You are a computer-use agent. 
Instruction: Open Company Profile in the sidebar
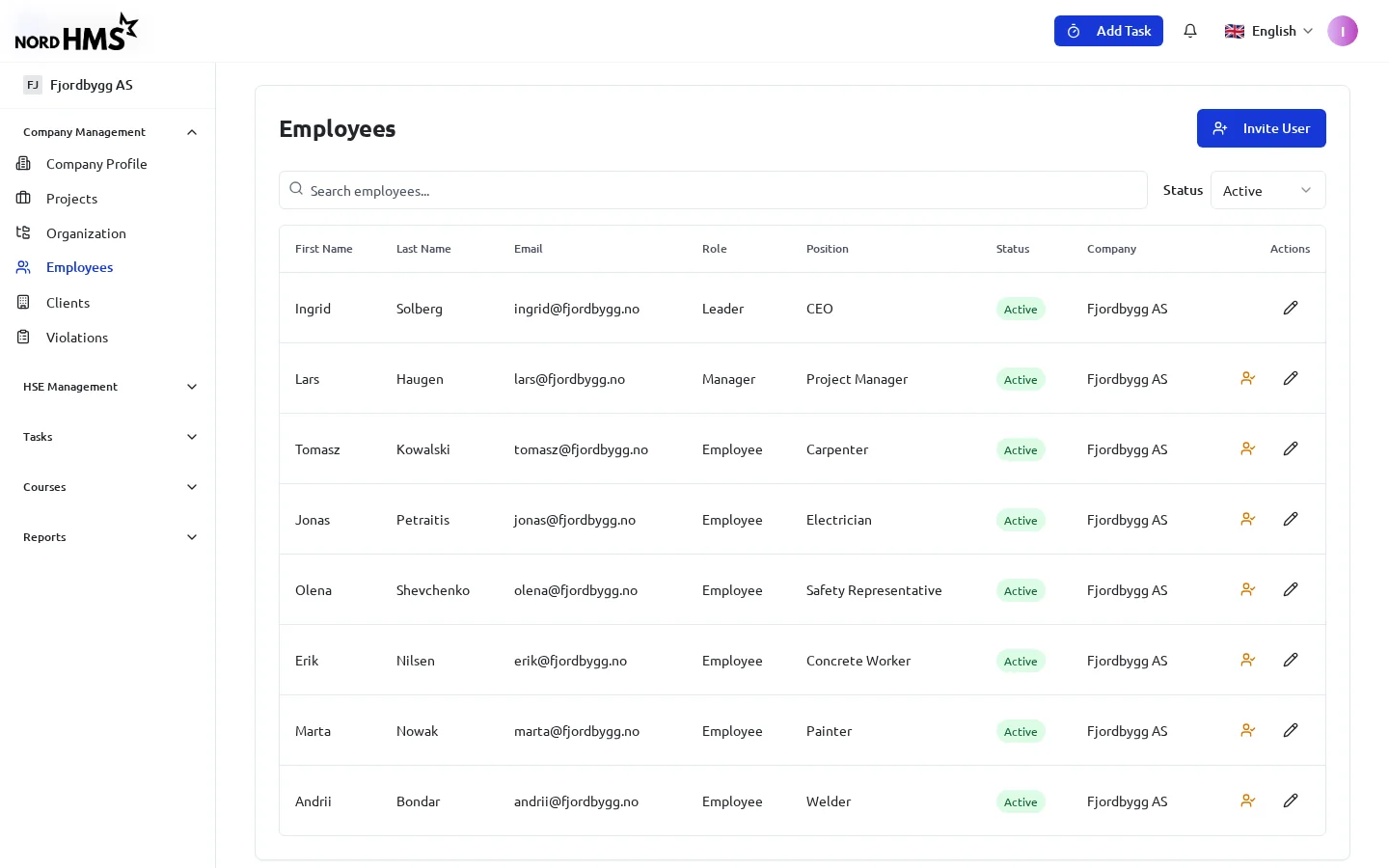click(x=96, y=164)
